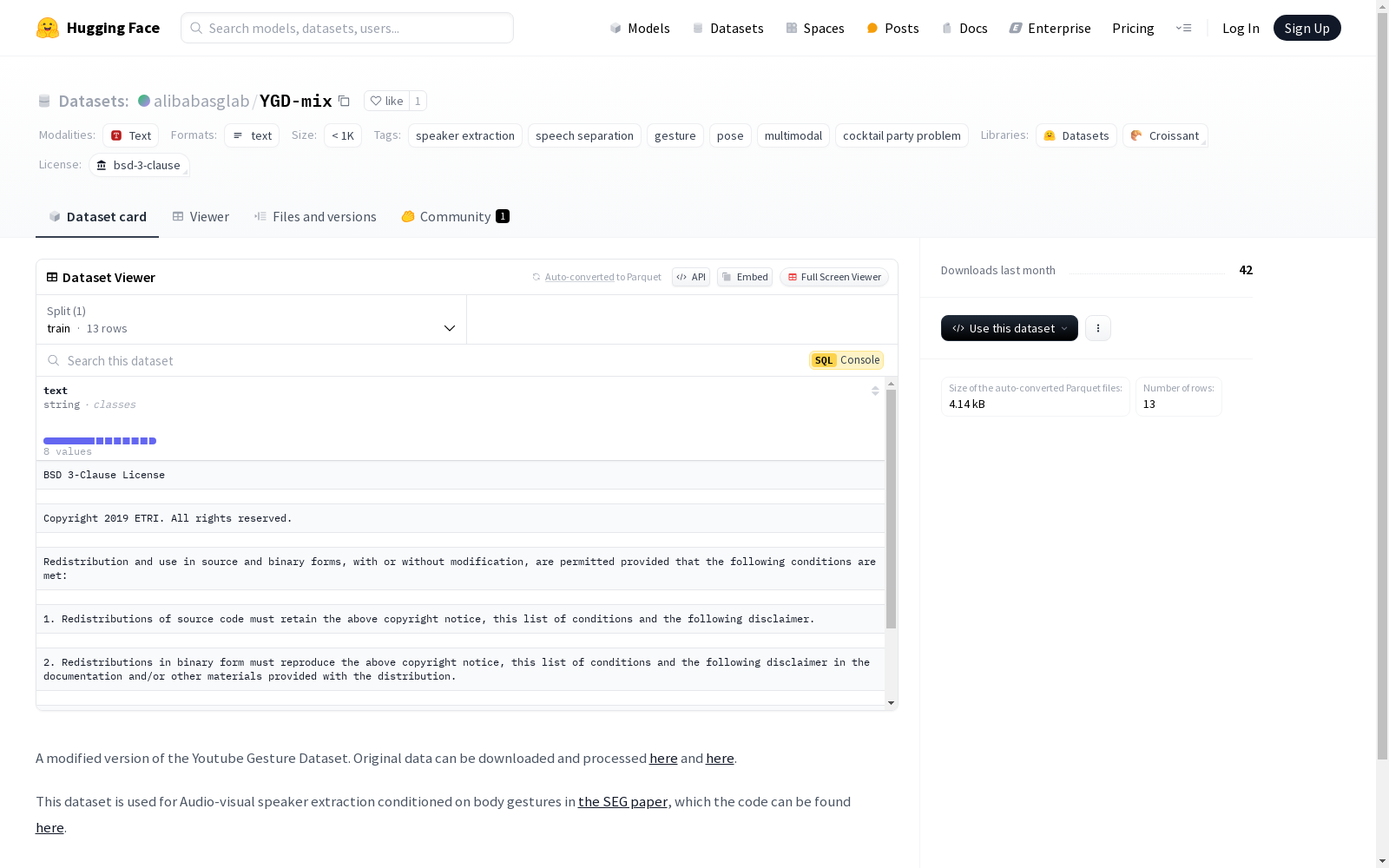Screen dimensions: 1389x868
Task: Expand the Use this dataset dropdown
Action: [1010, 328]
